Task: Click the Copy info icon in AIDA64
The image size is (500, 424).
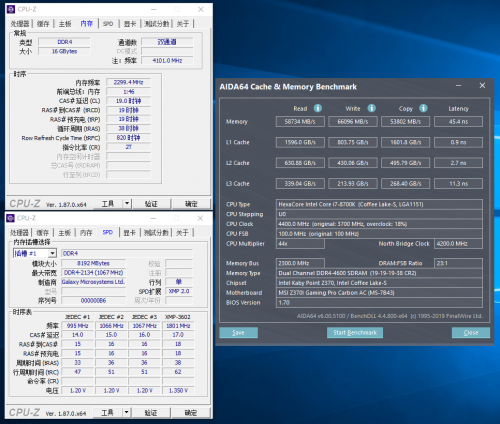Action: pyautogui.click(x=423, y=108)
